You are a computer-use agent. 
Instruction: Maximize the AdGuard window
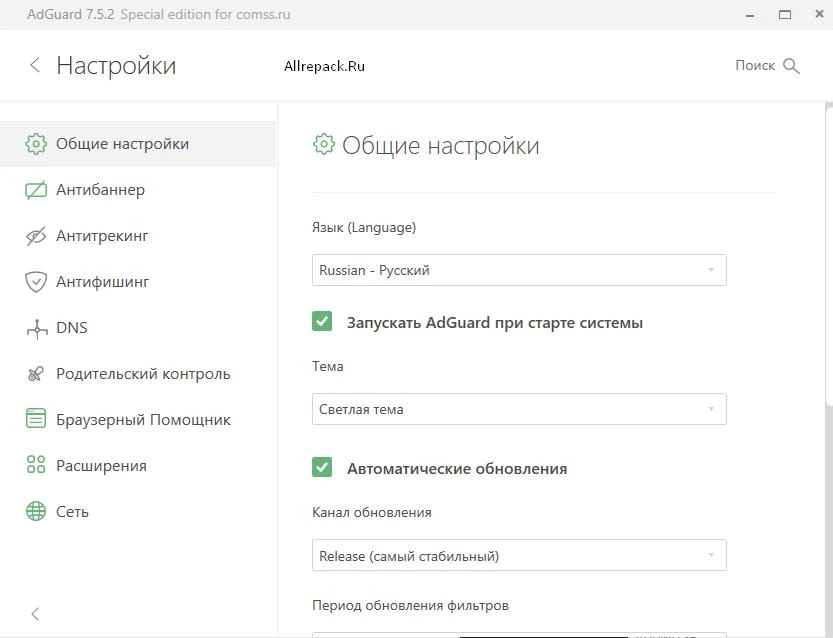pyautogui.click(x=785, y=14)
